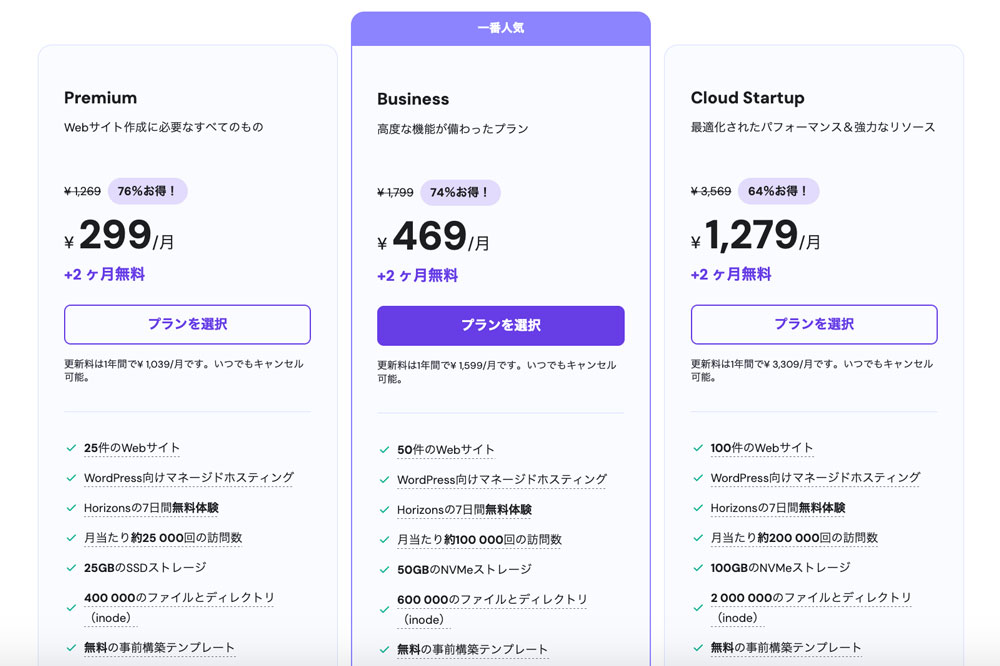Click checkmark next to 100GBのNVMeストレージ

[x=698, y=567]
